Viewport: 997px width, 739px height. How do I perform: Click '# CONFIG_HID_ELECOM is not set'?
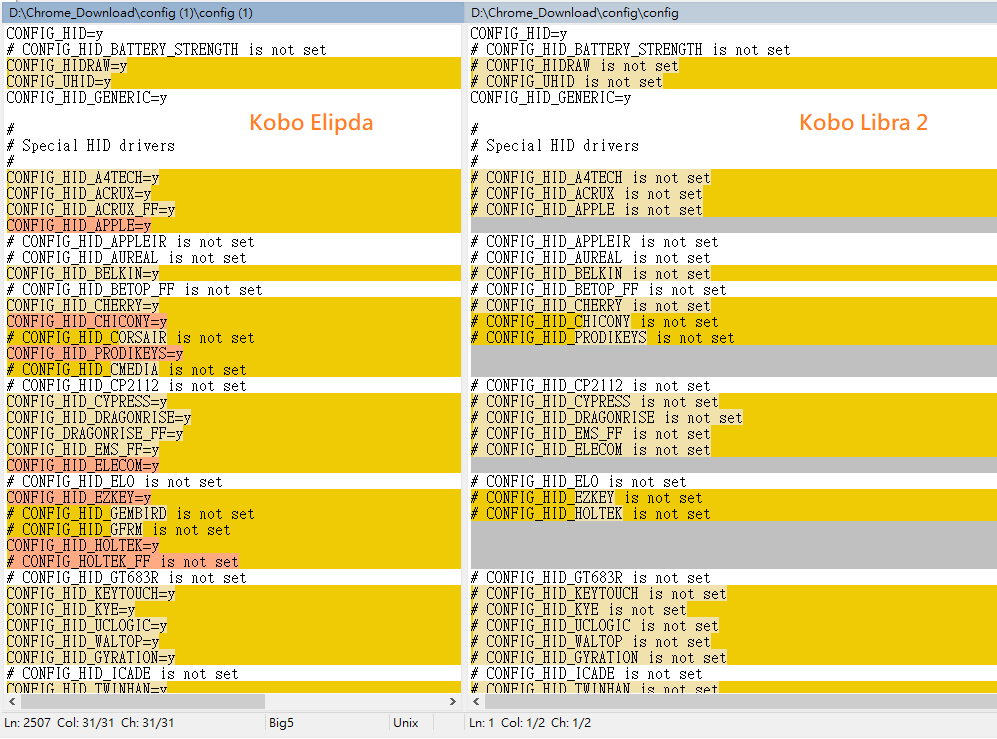click(591, 450)
